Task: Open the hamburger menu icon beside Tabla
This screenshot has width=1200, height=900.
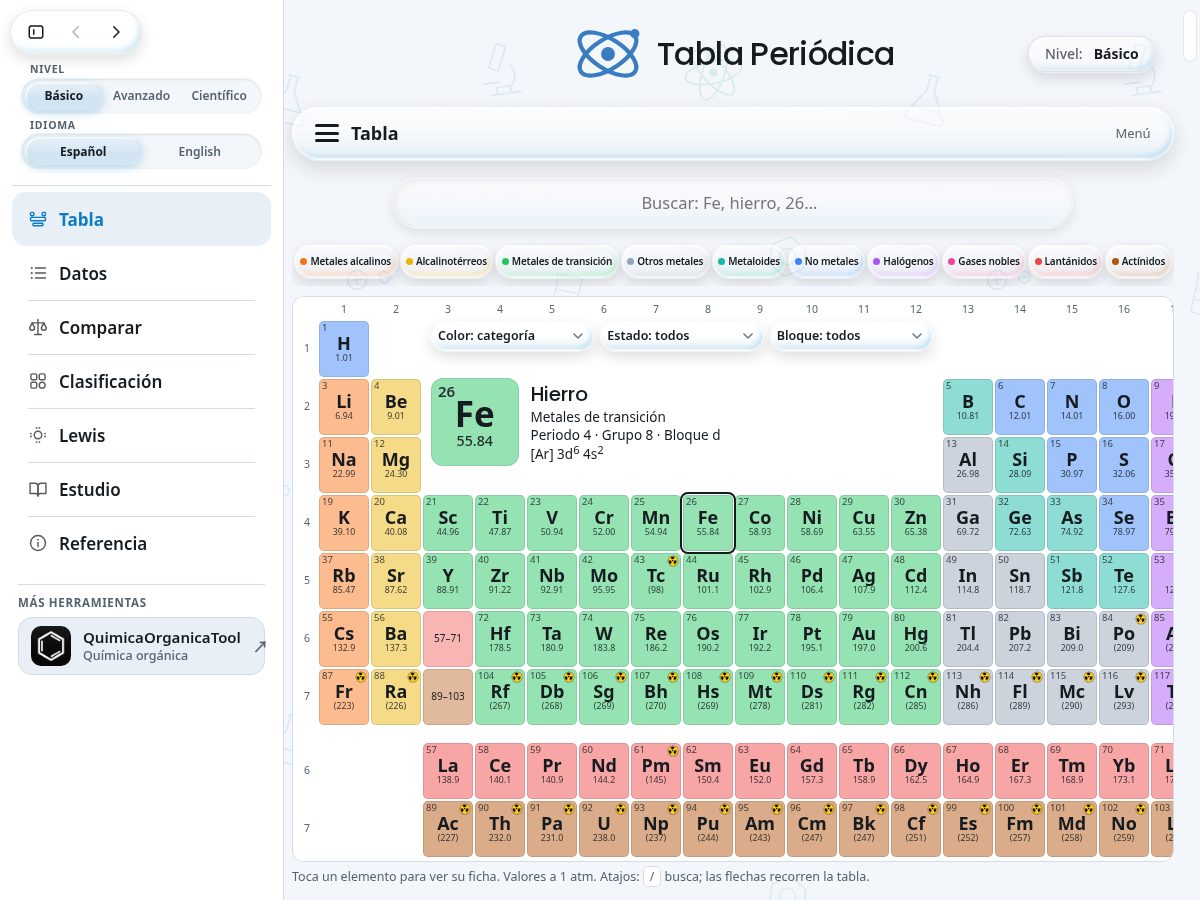Action: (327, 133)
